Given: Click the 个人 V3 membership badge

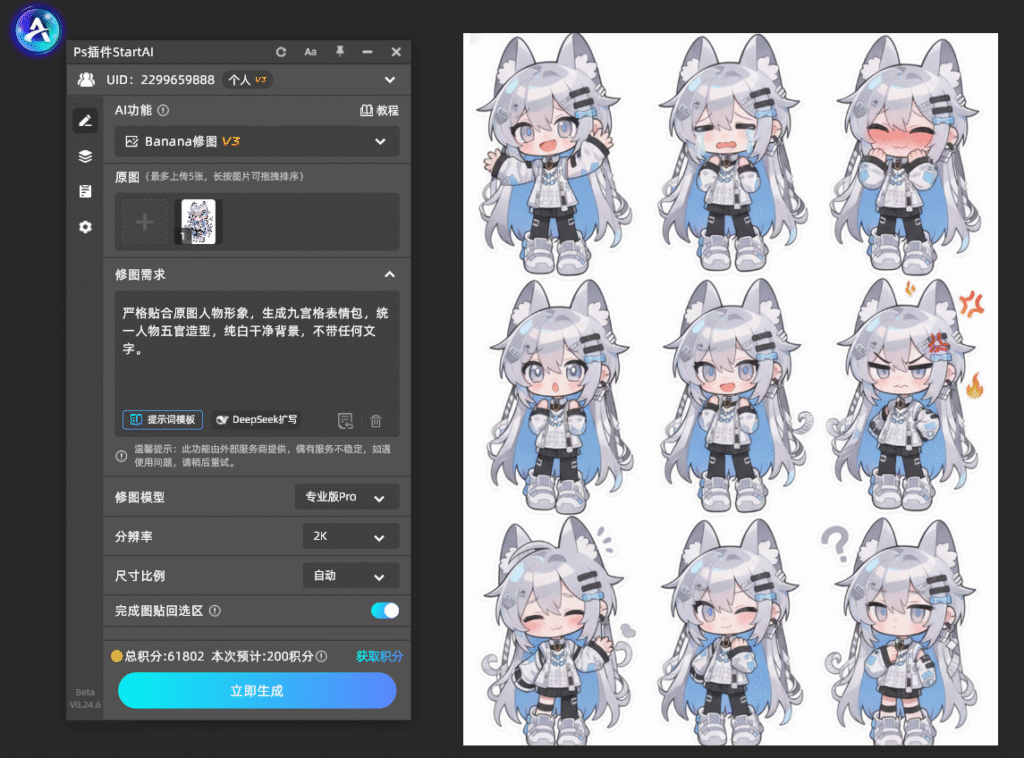Looking at the screenshot, I should point(248,80).
